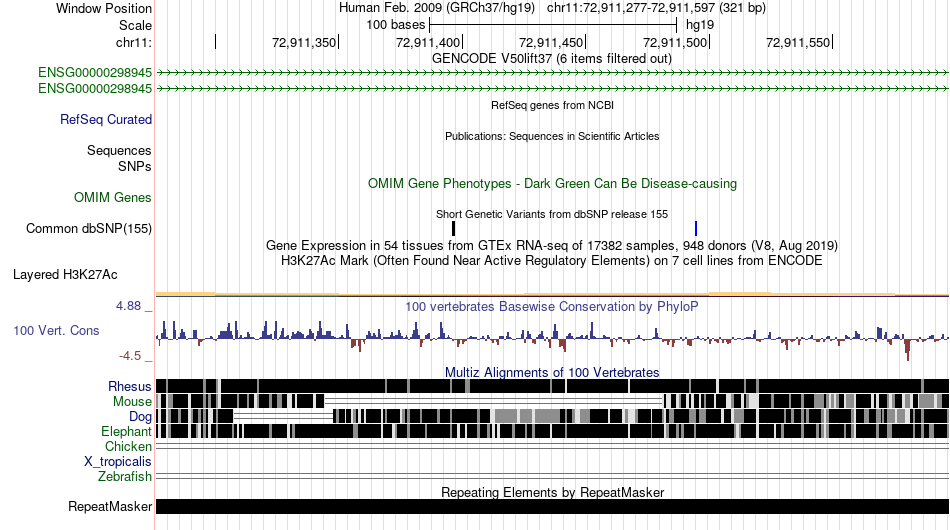
Task: Click the blue dbSNP variant marker
Action: [x=696, y=228]
